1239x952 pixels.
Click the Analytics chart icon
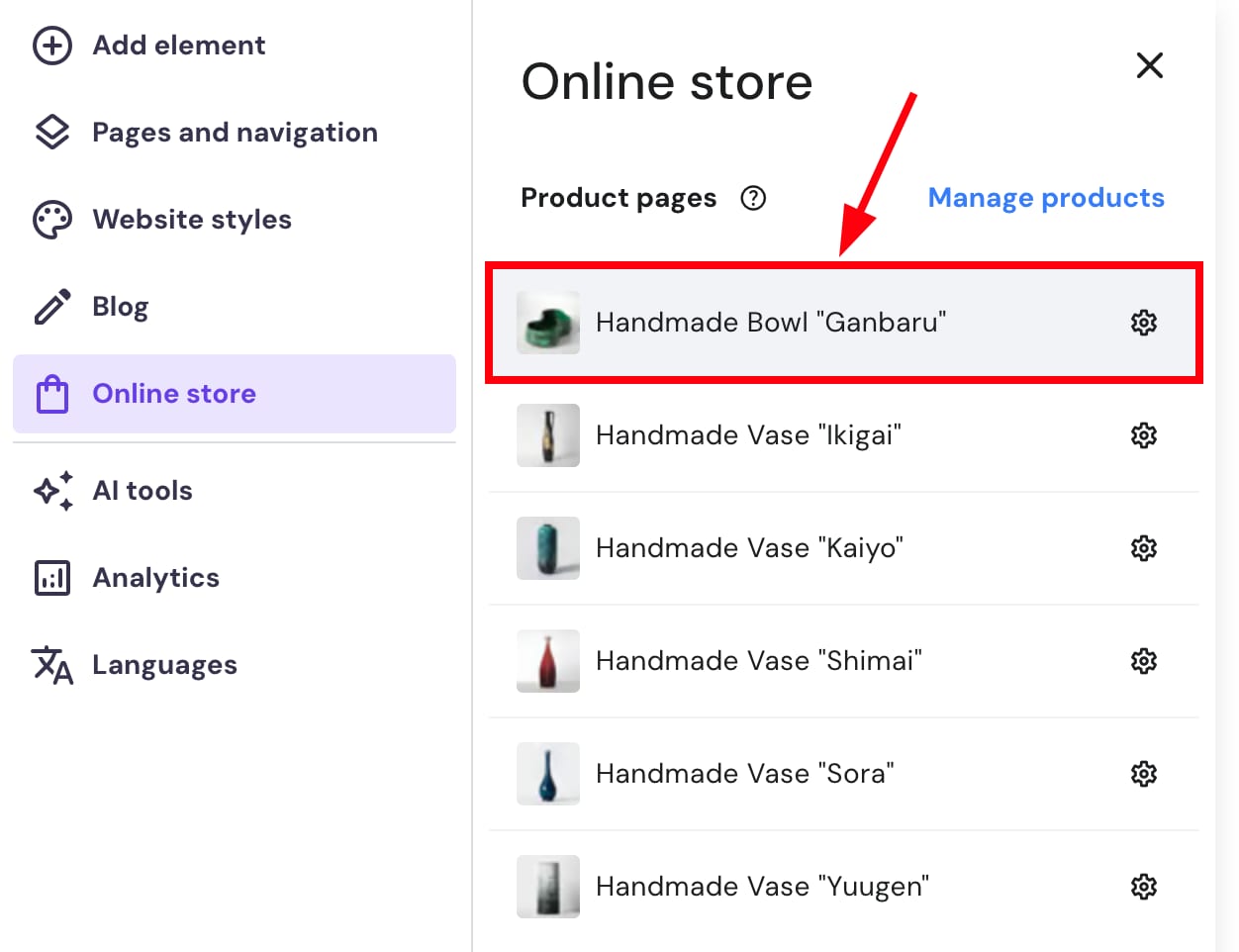click(51, 577)
